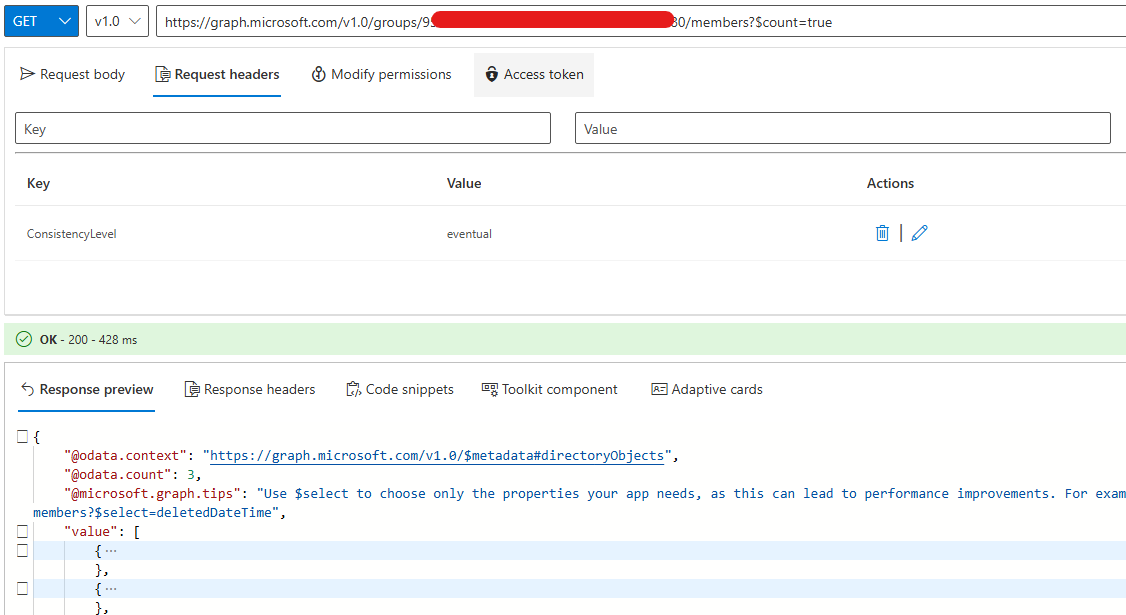Screen dimensions: 1126x615
Task: Click the Toolkit component icon
Action: pyautogui.click(x=489, y=389)
